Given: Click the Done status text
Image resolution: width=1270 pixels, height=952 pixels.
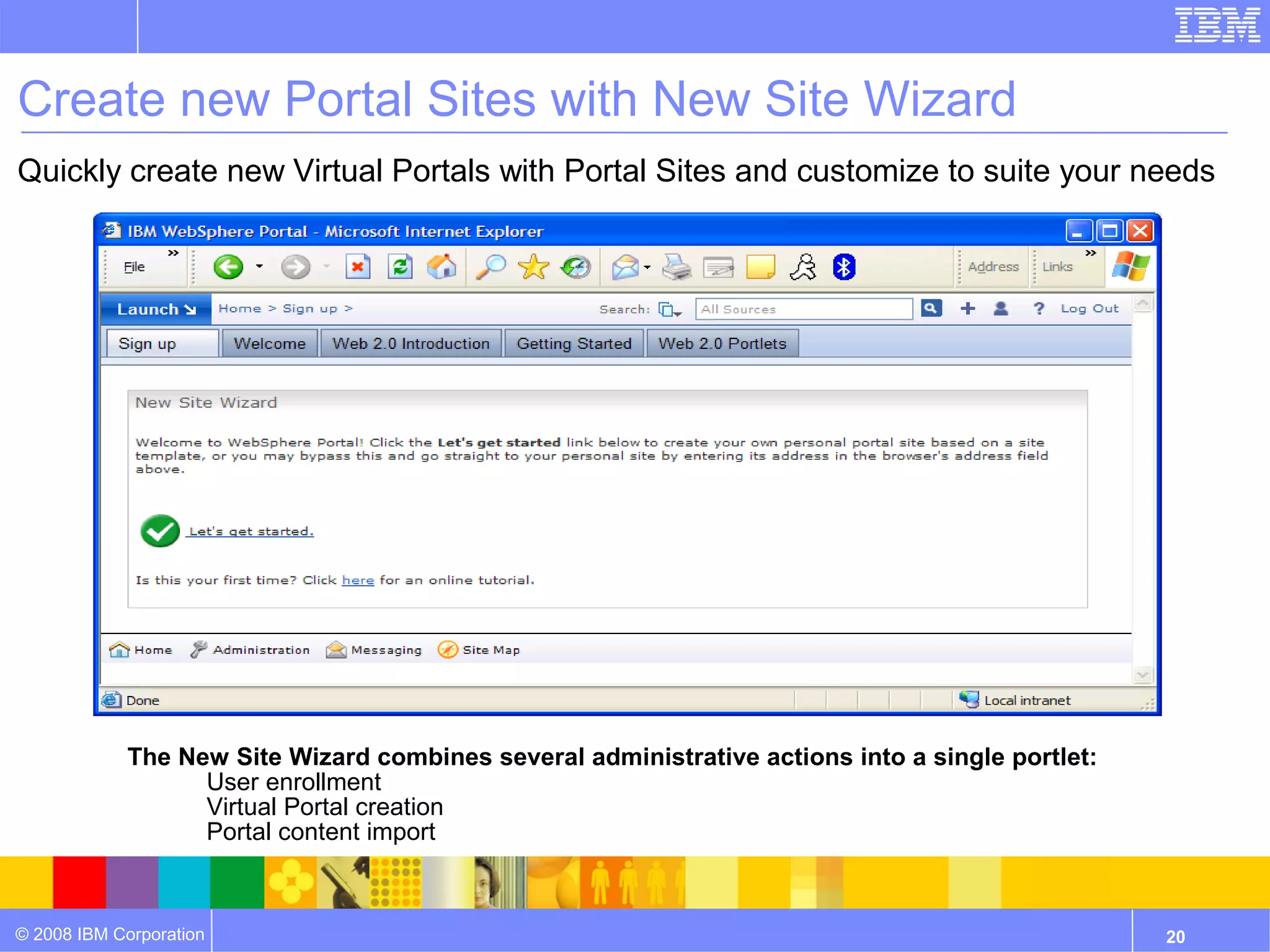Looking at the screenshot, I should tap(143, 700).
